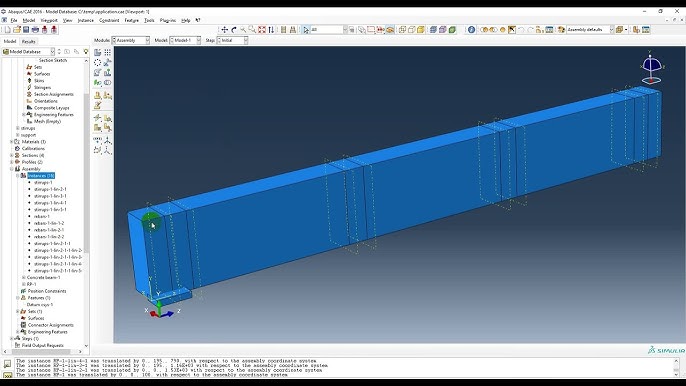The width and height of the screenshot is (686, 386).
Task: Save the model database
Action: pyautogui.click(x=26, y=30)
